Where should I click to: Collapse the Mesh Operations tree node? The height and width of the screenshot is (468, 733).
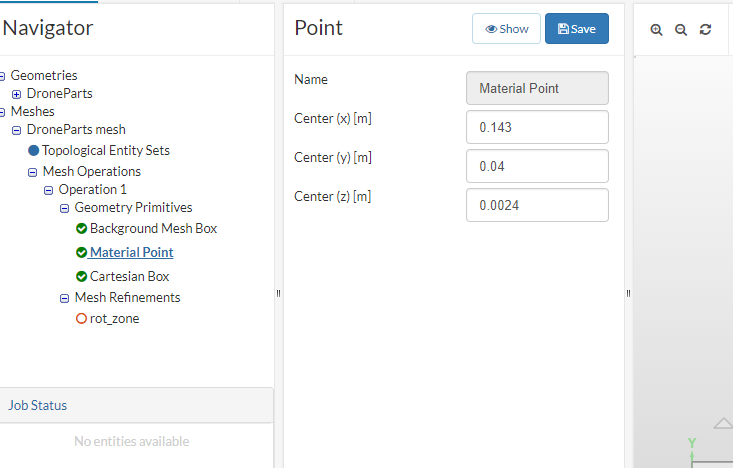coord(33,171)
